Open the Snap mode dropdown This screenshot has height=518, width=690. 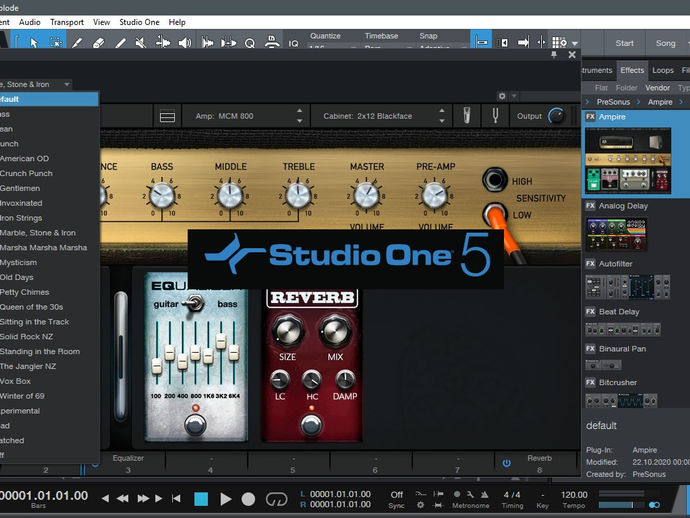click(443, 47)
